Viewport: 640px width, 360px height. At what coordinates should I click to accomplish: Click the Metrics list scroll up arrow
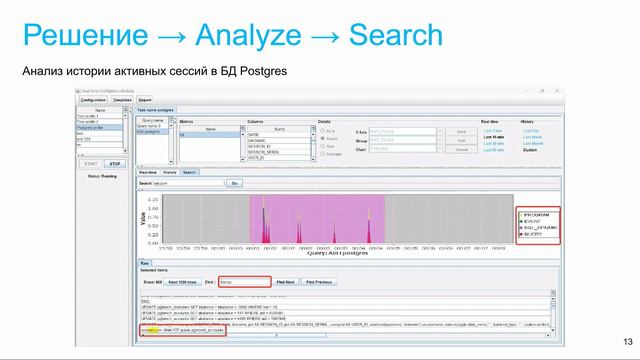tap(243, 134)
